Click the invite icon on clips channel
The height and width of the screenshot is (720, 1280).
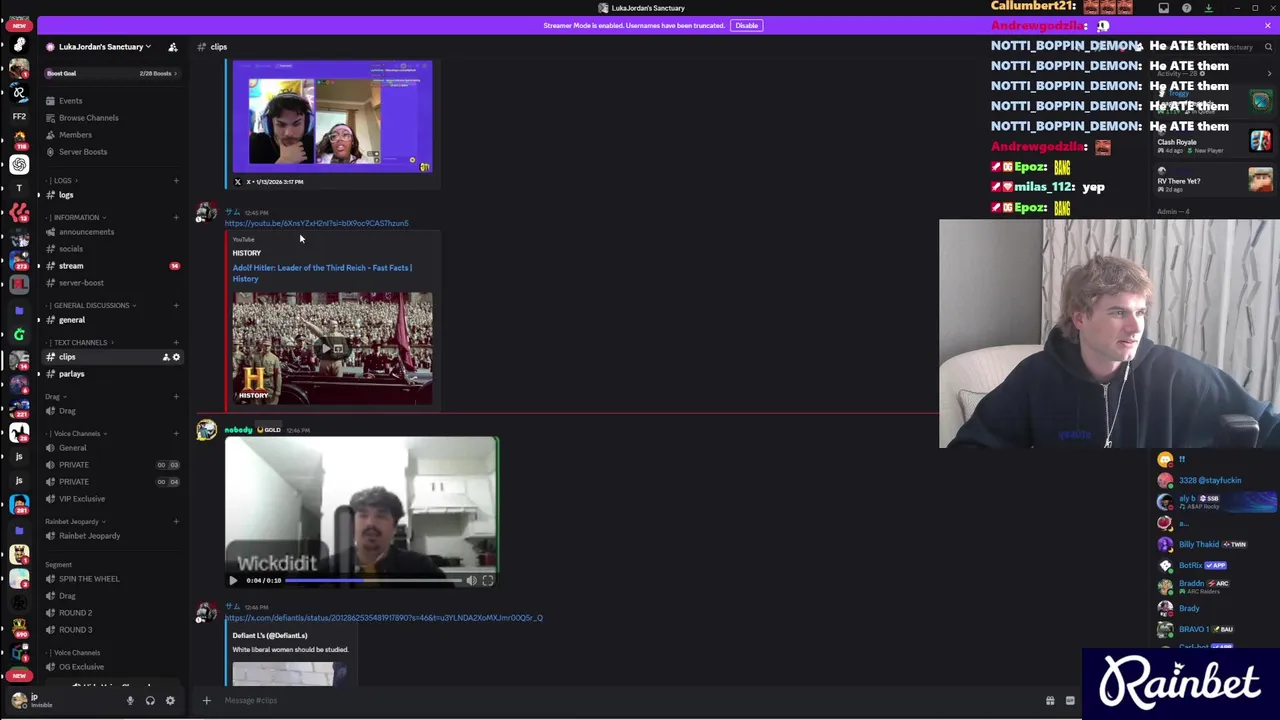166,357
